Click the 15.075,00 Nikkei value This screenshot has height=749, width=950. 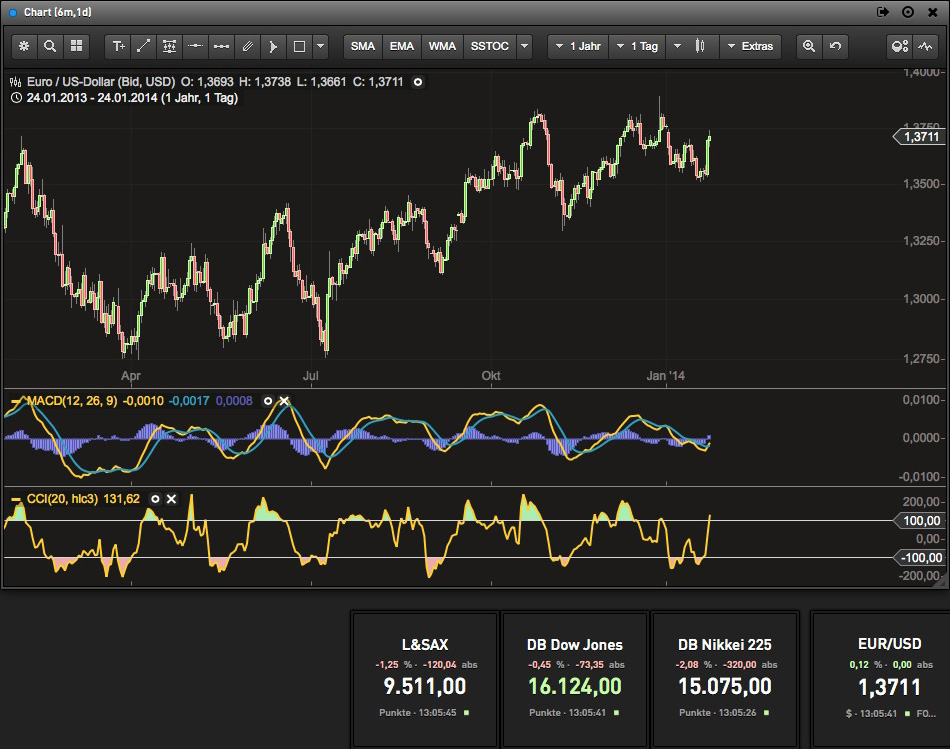pos(725,687)
